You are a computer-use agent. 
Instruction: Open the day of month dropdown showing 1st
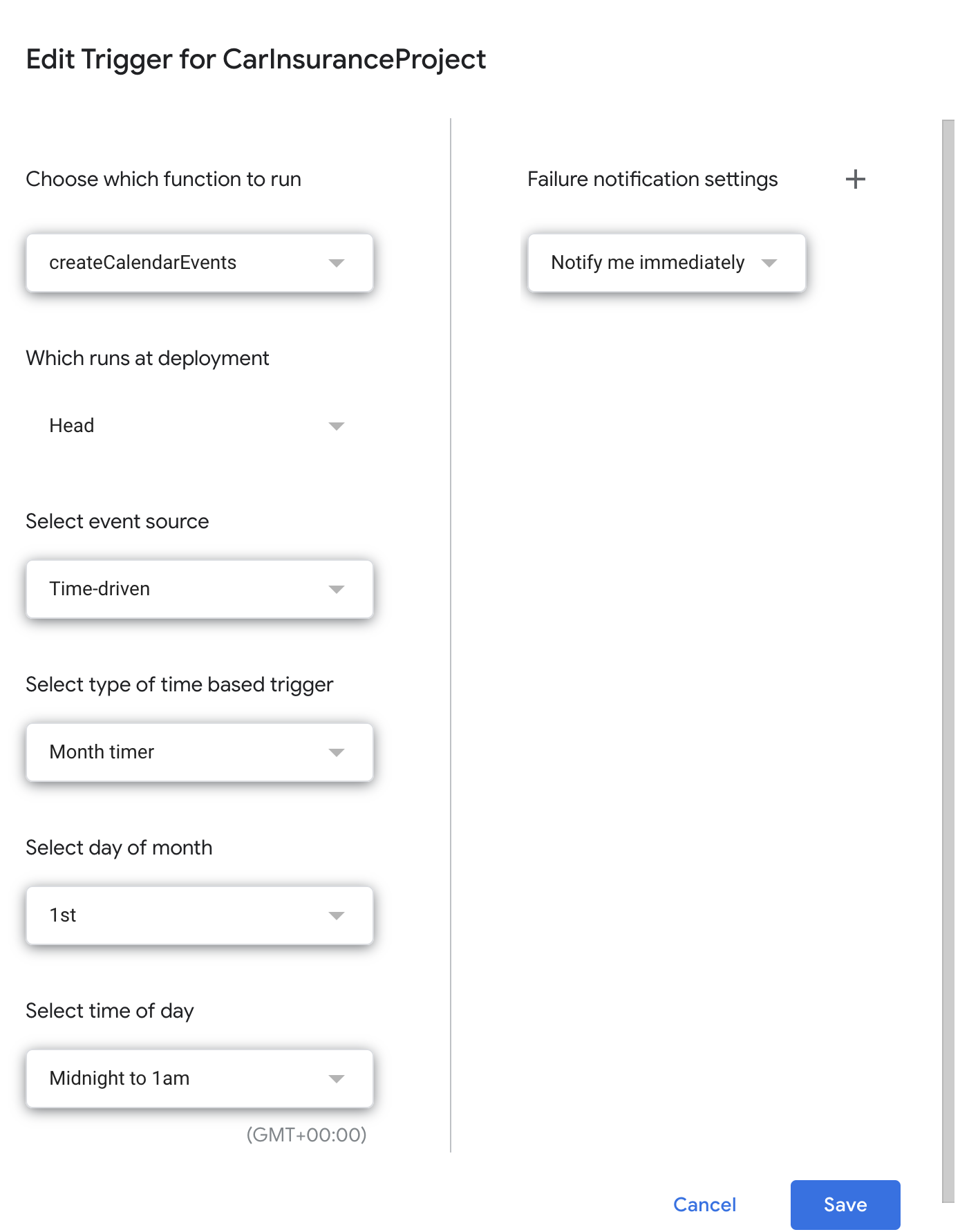click(199, 915)
